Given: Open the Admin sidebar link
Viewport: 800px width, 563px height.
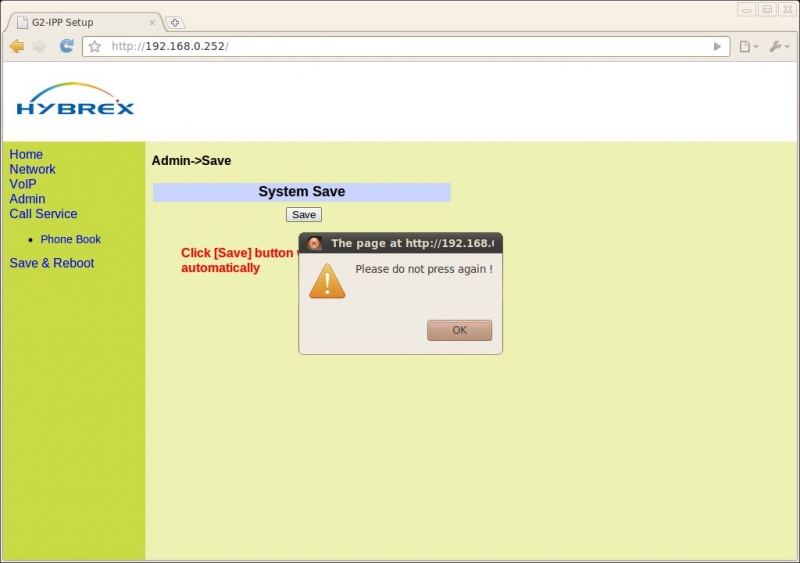Looking at the screenshot, I should [x=27, y=199].
